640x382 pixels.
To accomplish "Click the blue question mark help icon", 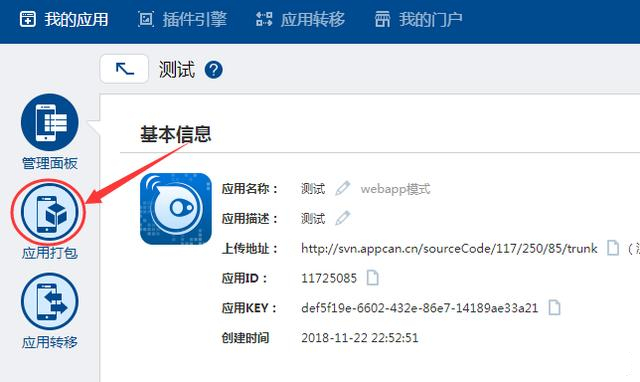I will (x=213, y=70).
